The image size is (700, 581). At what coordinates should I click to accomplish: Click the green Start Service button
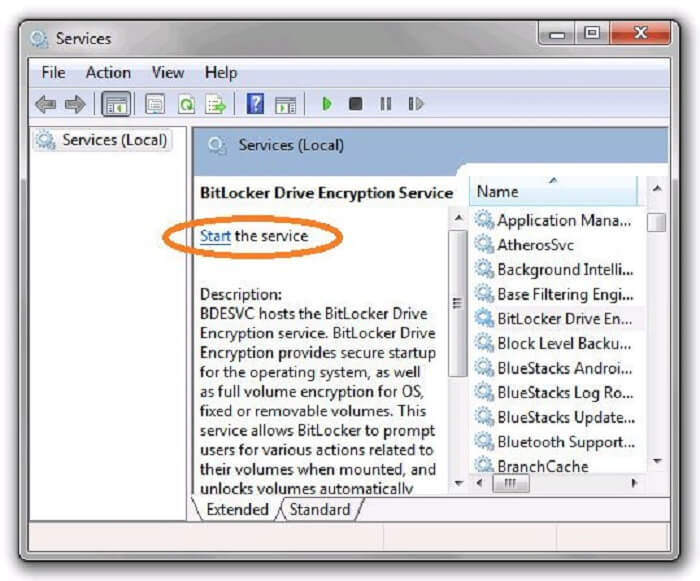coord(327,104)
